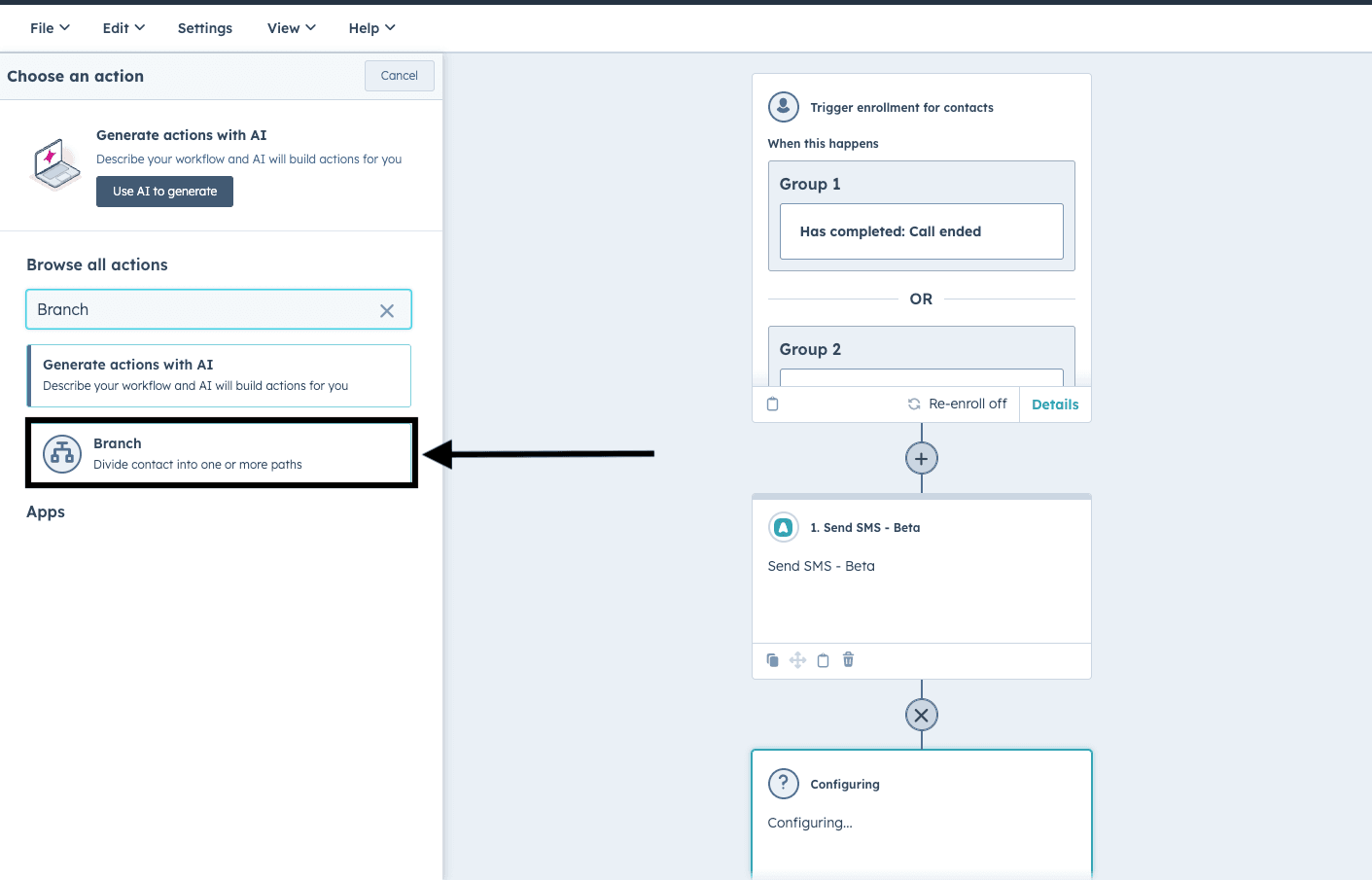The height and width of the screenshot is (880, 1372).
Task: Click the copy icon on the Send SMS card
Action: tap(772, 660)
